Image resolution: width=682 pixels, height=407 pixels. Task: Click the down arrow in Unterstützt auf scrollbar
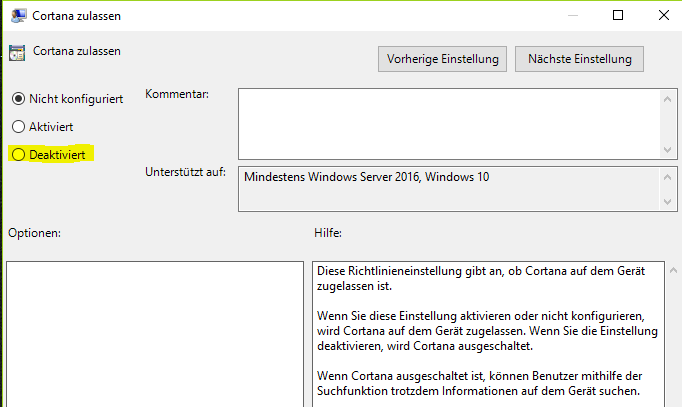coord(669,203)
